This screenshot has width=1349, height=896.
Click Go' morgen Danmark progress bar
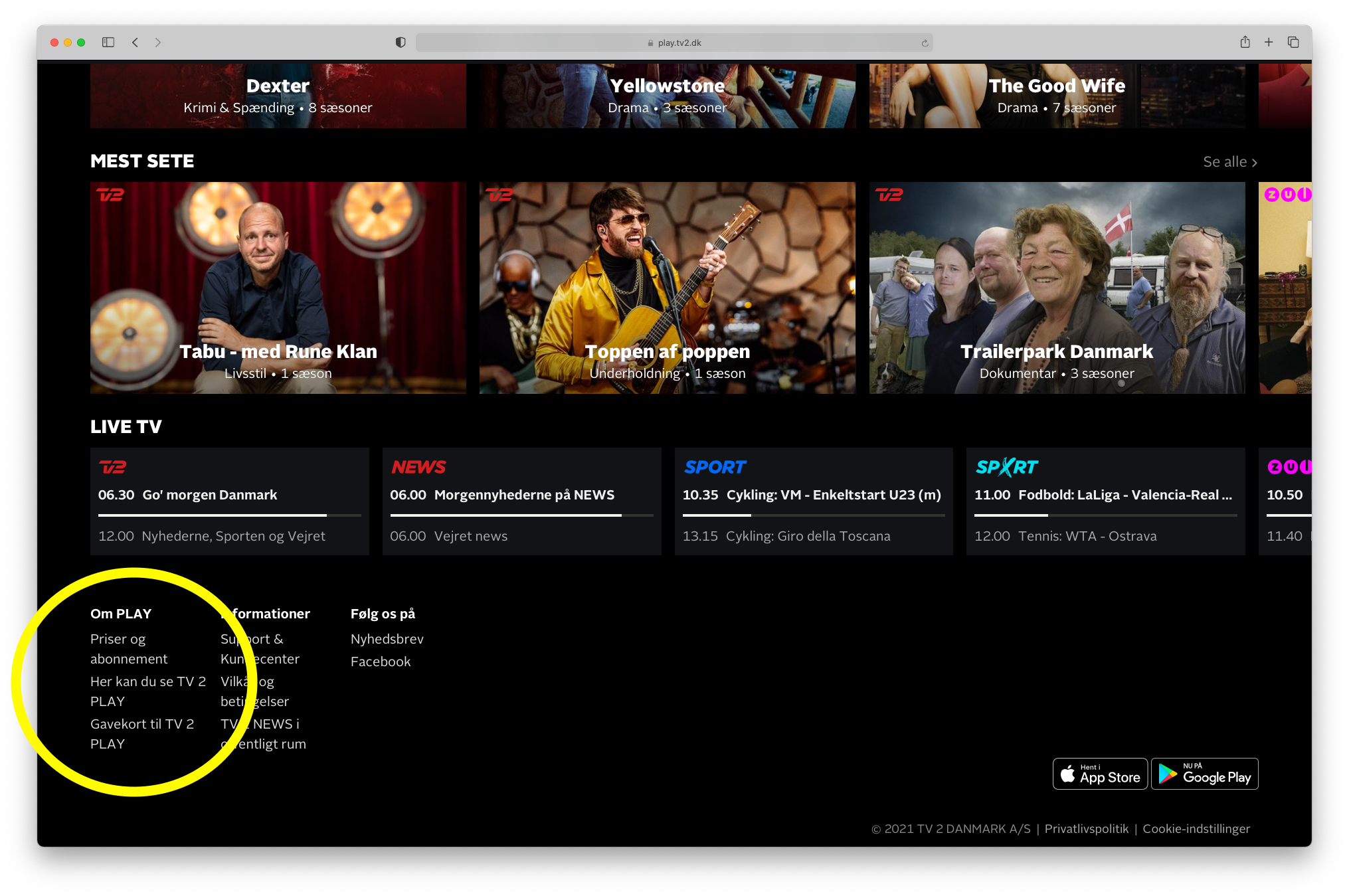tap(230, 515)
